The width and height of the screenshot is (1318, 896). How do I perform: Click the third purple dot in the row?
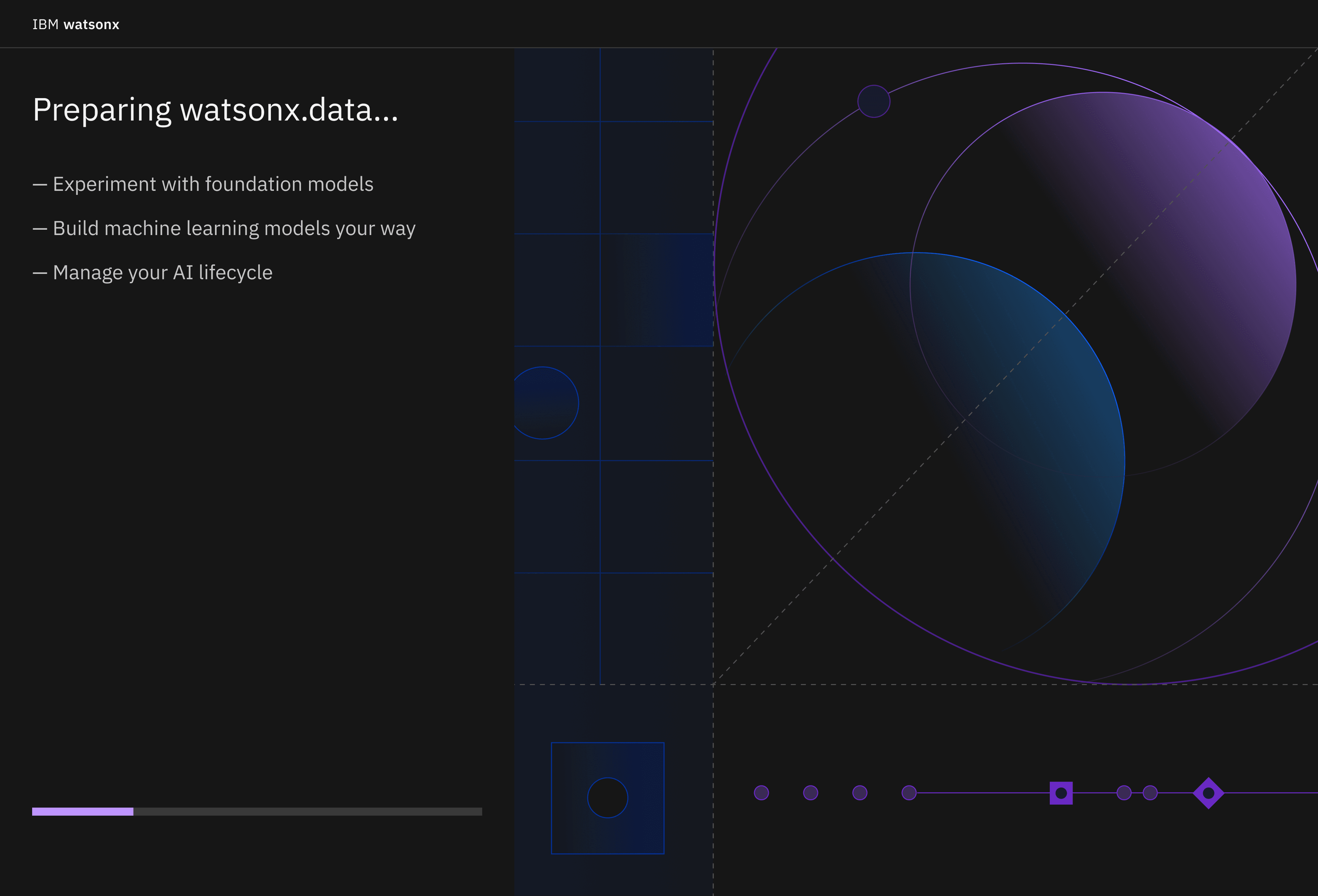click(x=860, y=793)
